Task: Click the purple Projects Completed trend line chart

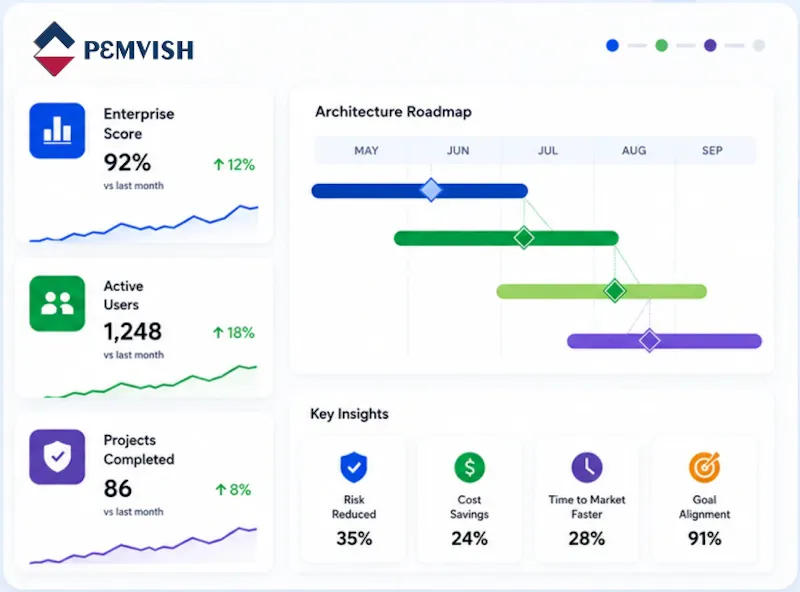Action: tap(143, 546)
